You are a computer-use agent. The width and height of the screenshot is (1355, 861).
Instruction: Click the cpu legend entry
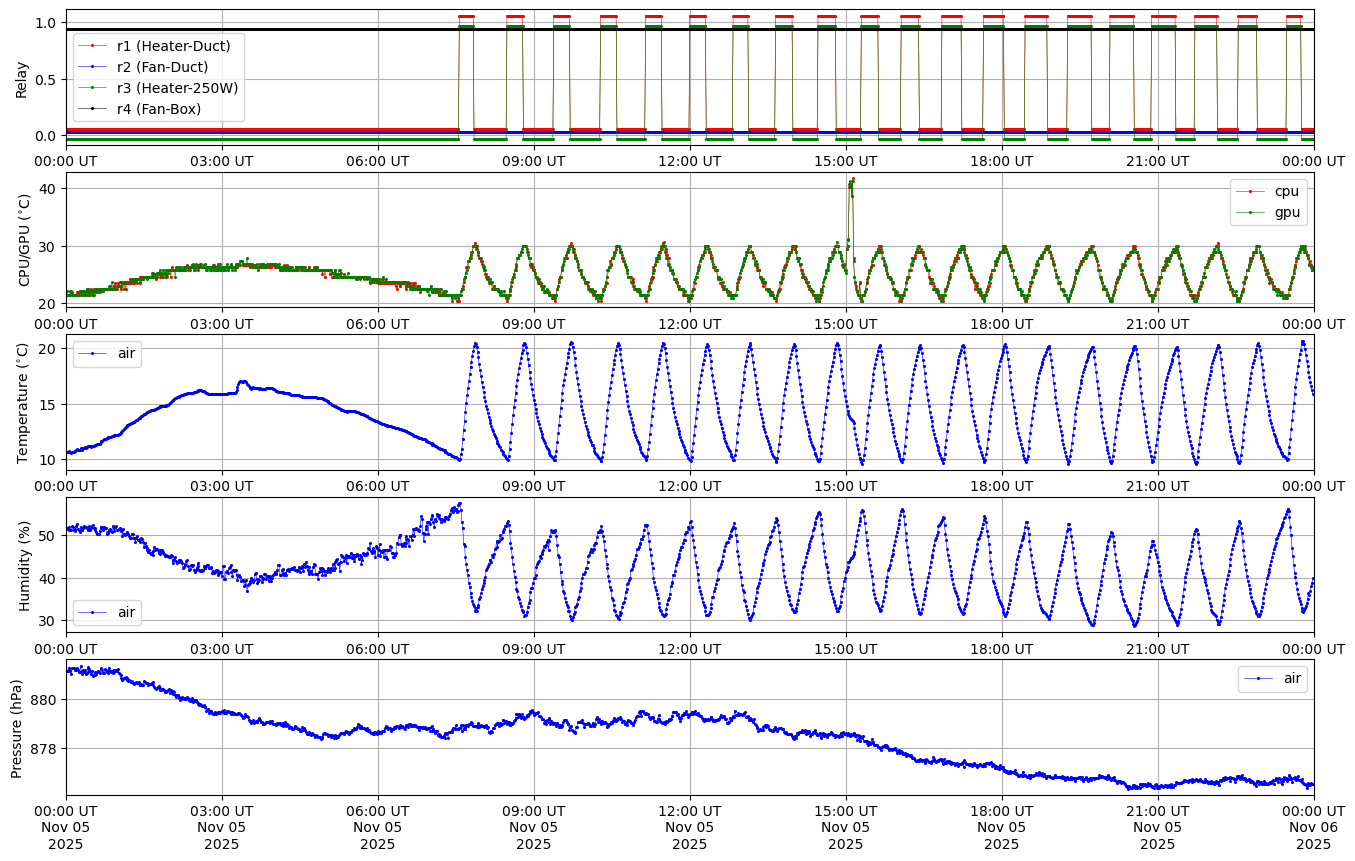pyautogui.click(x=1286, y=191)
